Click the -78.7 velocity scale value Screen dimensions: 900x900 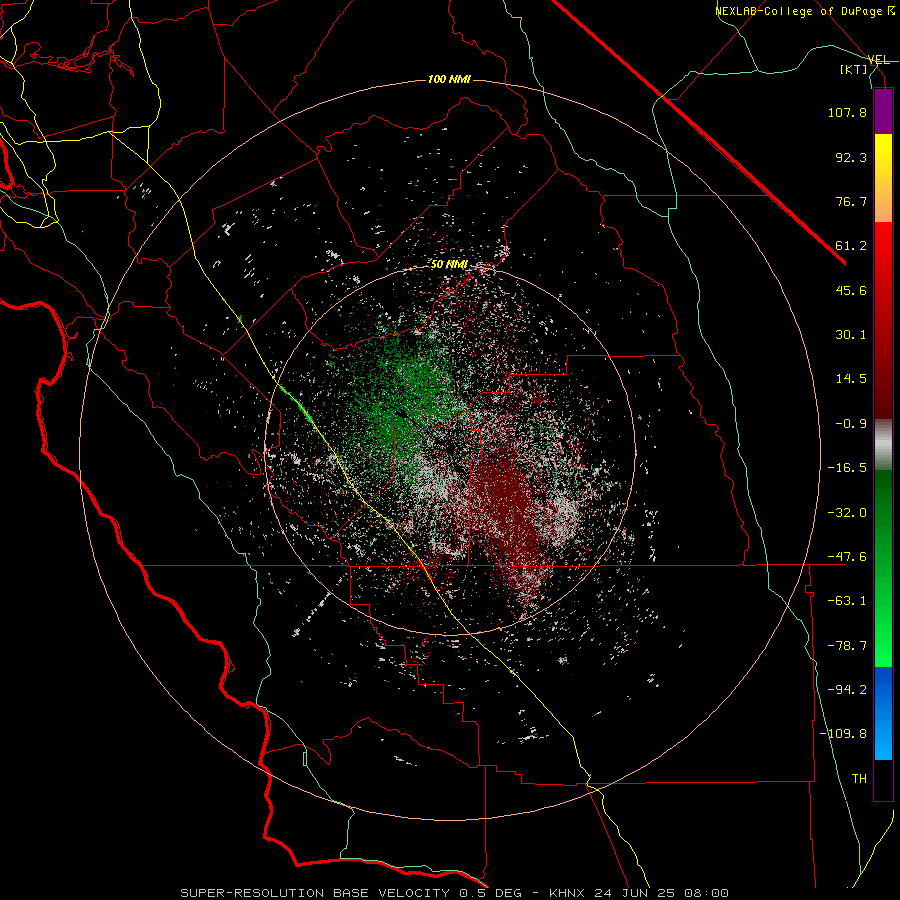coord(847,646)
